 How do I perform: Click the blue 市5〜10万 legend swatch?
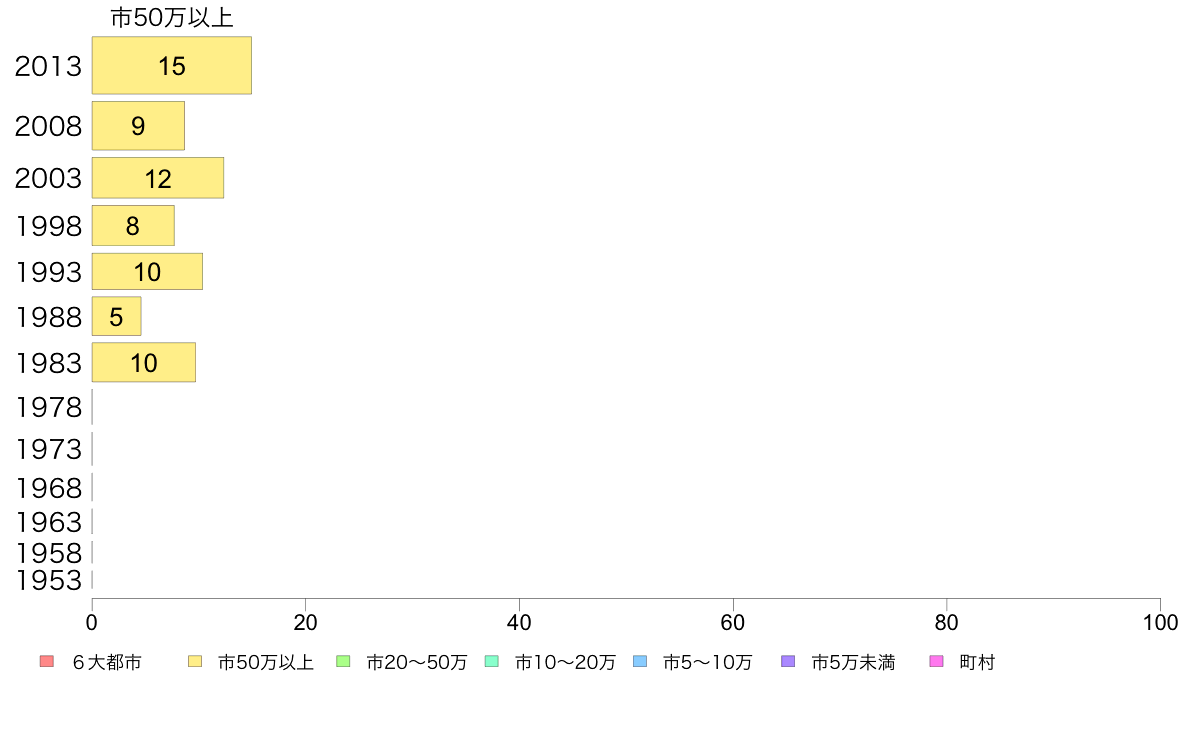pos(640,661)
